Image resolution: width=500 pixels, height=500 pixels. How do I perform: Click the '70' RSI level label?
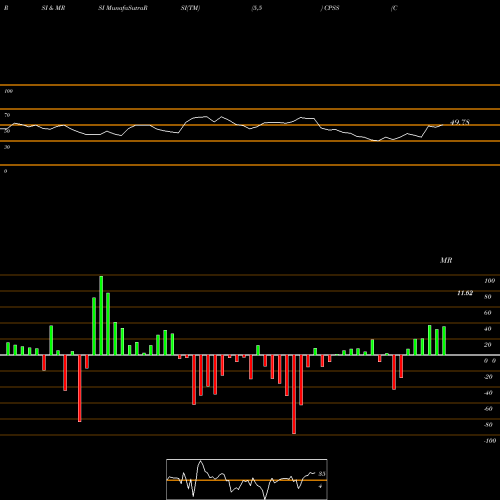click(7, 115)
